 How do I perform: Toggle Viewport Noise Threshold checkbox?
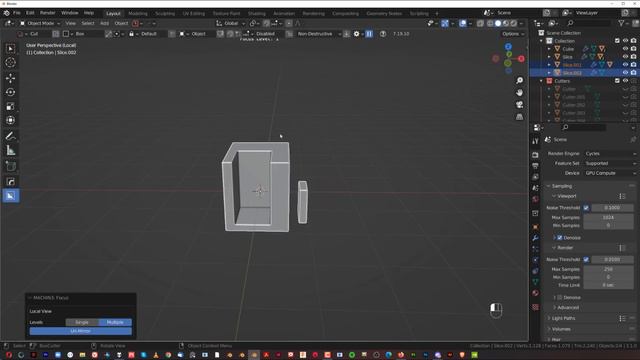tap(586, 208)
